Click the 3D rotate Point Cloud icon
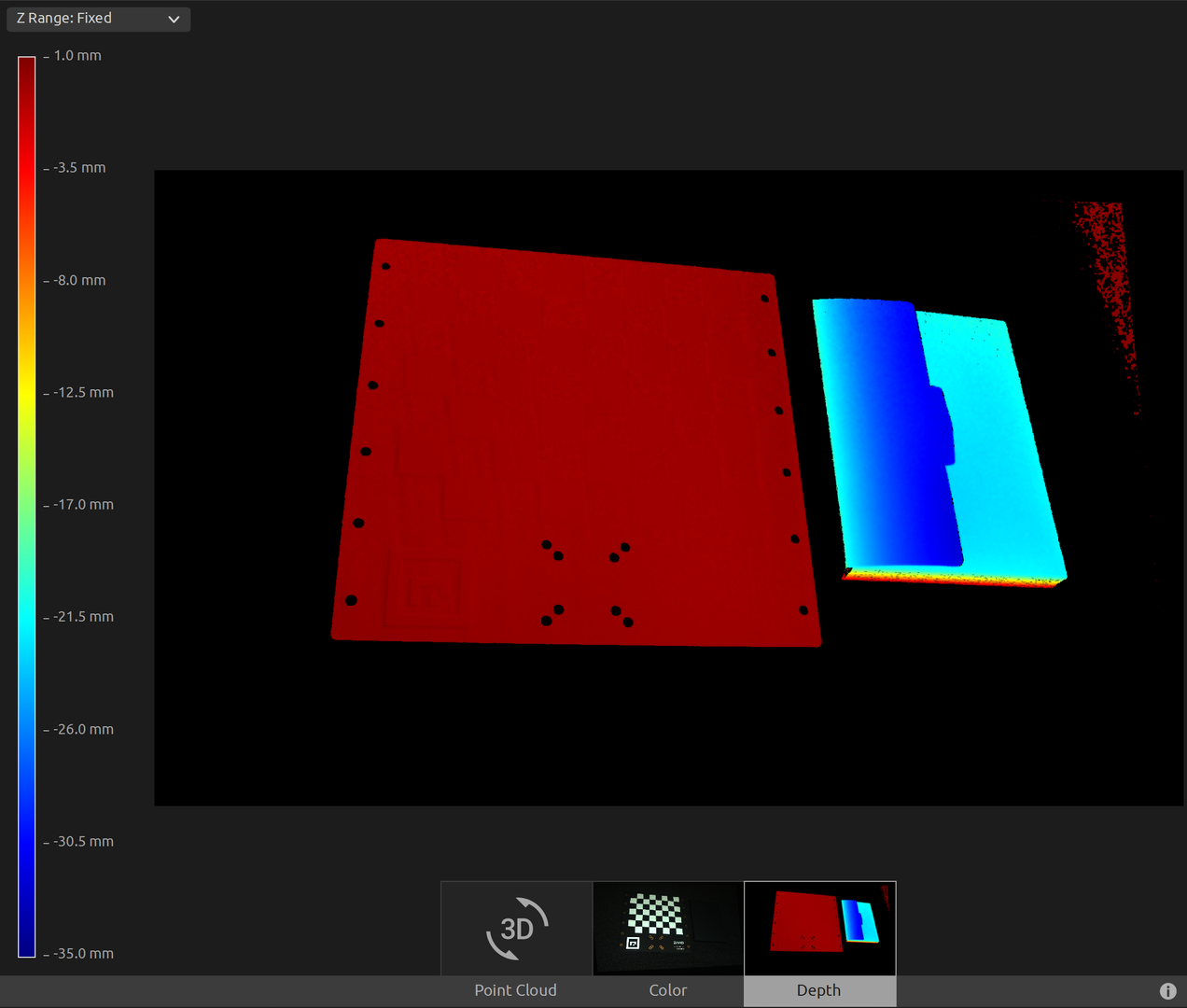This screenshot has height=1008, width=1187. point(516,928)
